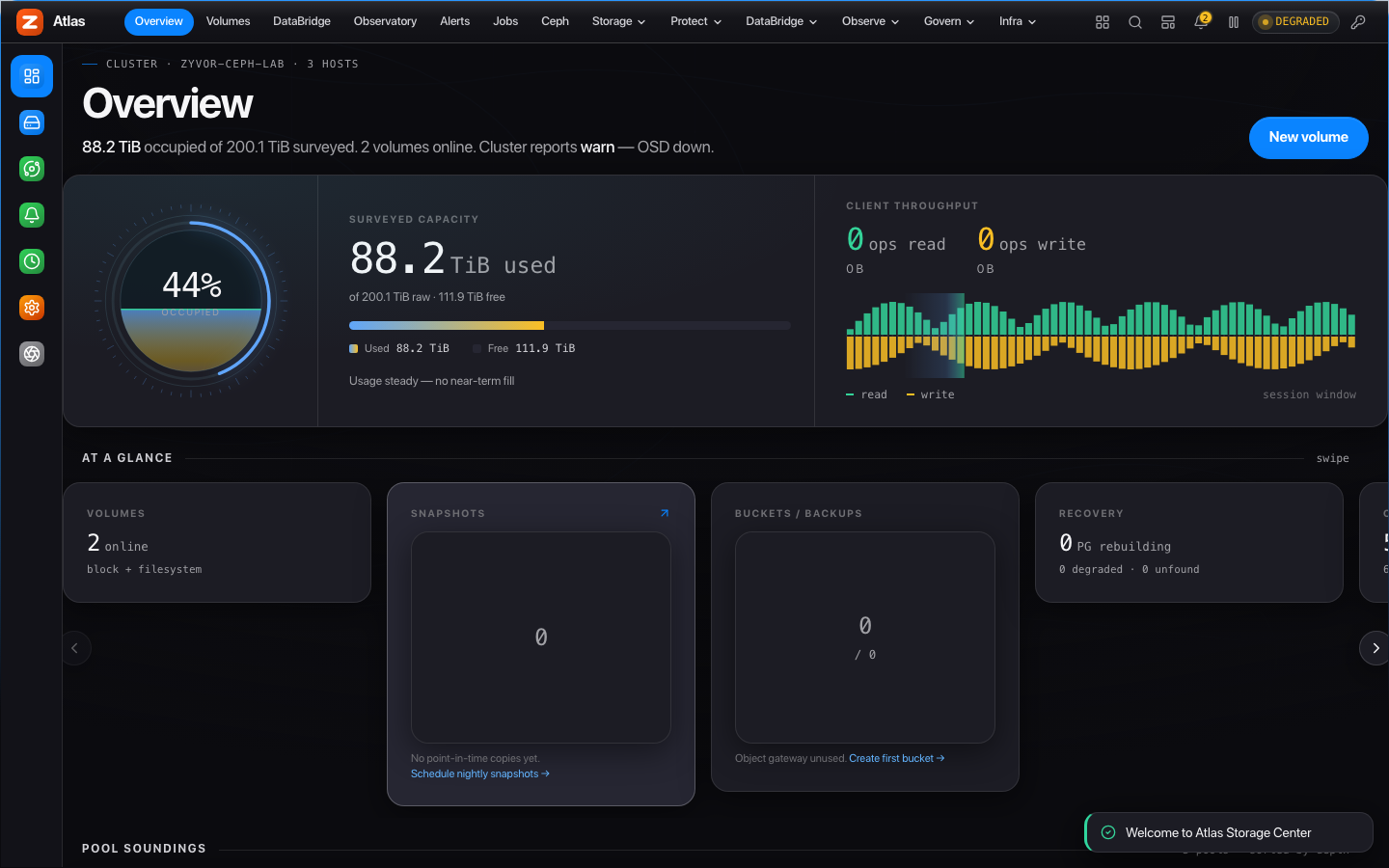Open the Jobs tab

pyautogui.click(x=505, y=21)
